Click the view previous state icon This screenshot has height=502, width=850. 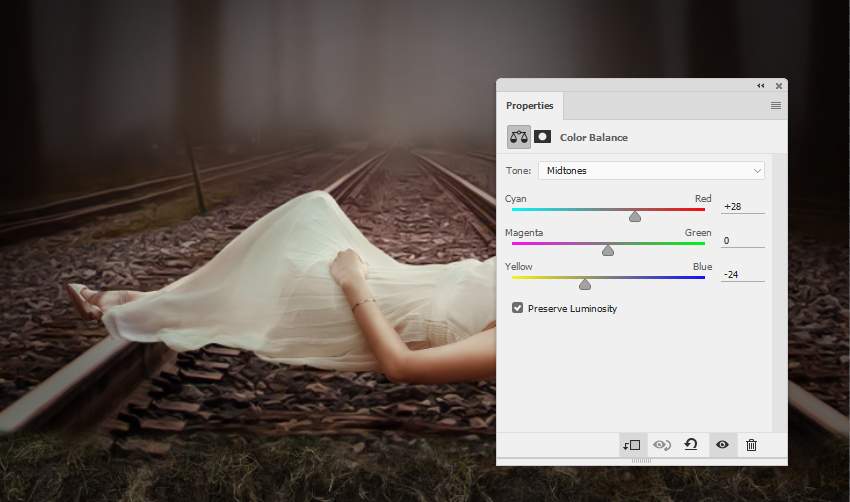pos(661,445)
